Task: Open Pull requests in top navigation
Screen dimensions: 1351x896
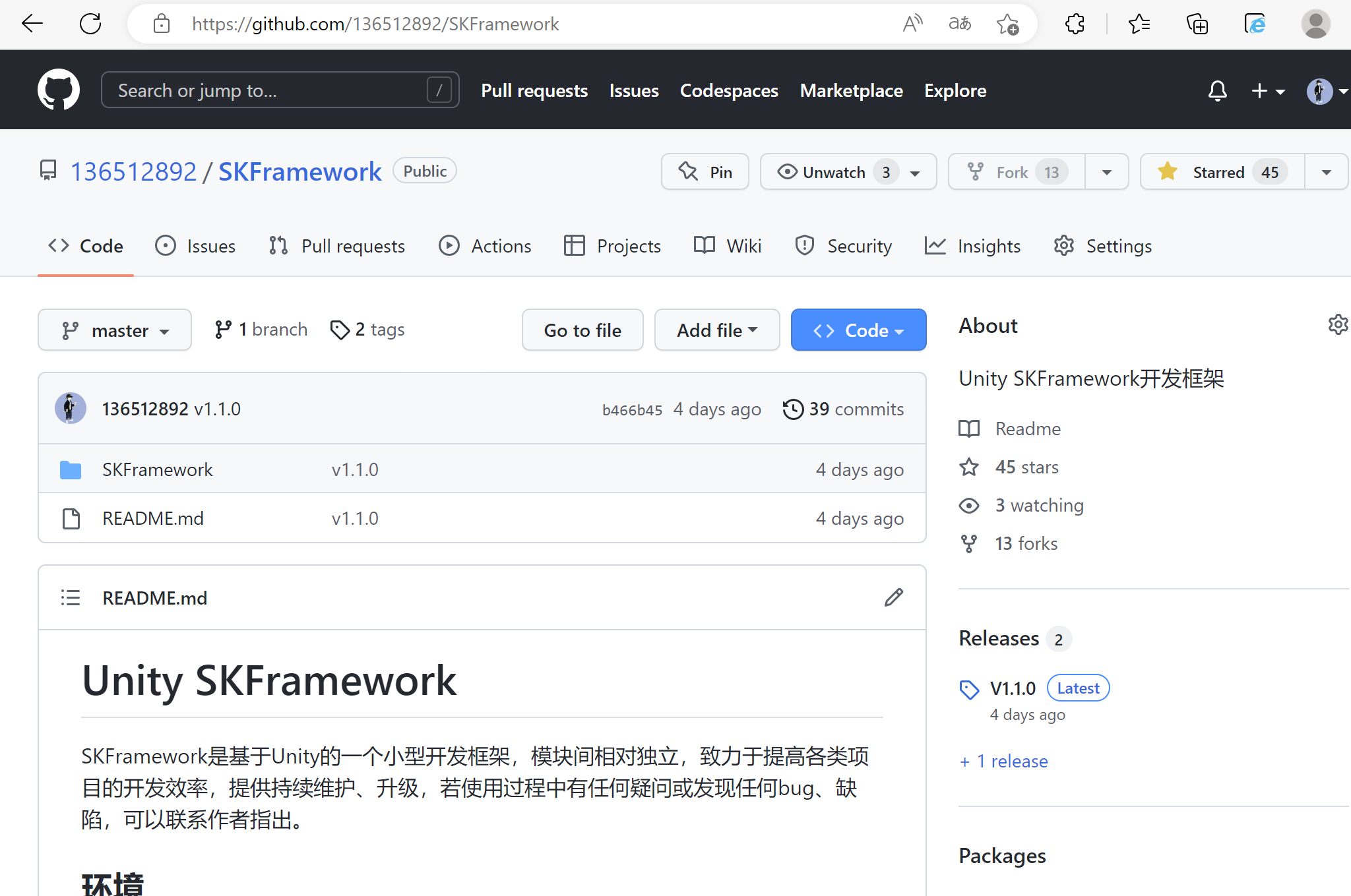Action: click(x=534, y=90)
